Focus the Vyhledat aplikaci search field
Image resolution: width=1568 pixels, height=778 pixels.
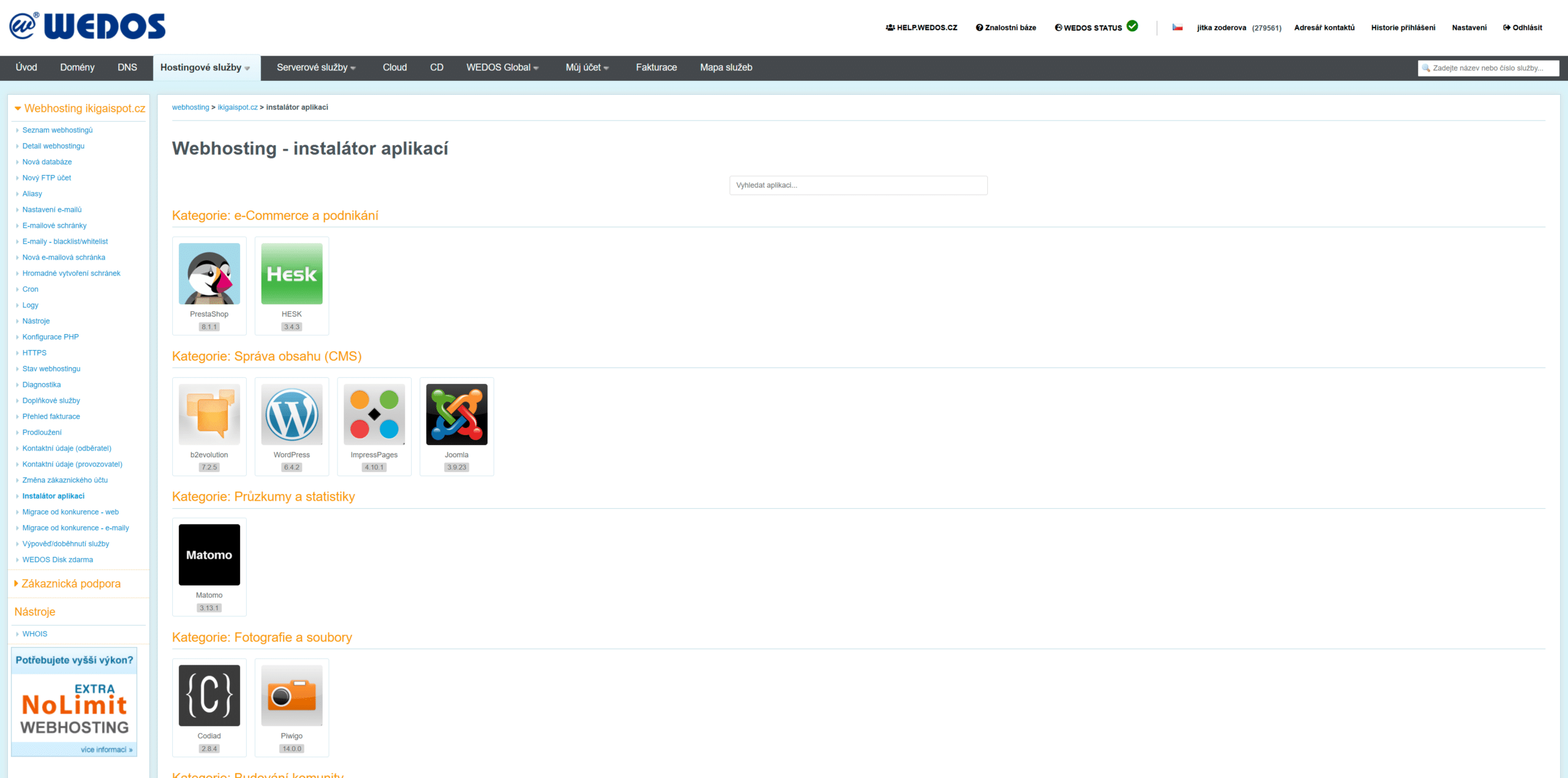tap(858, 185)
